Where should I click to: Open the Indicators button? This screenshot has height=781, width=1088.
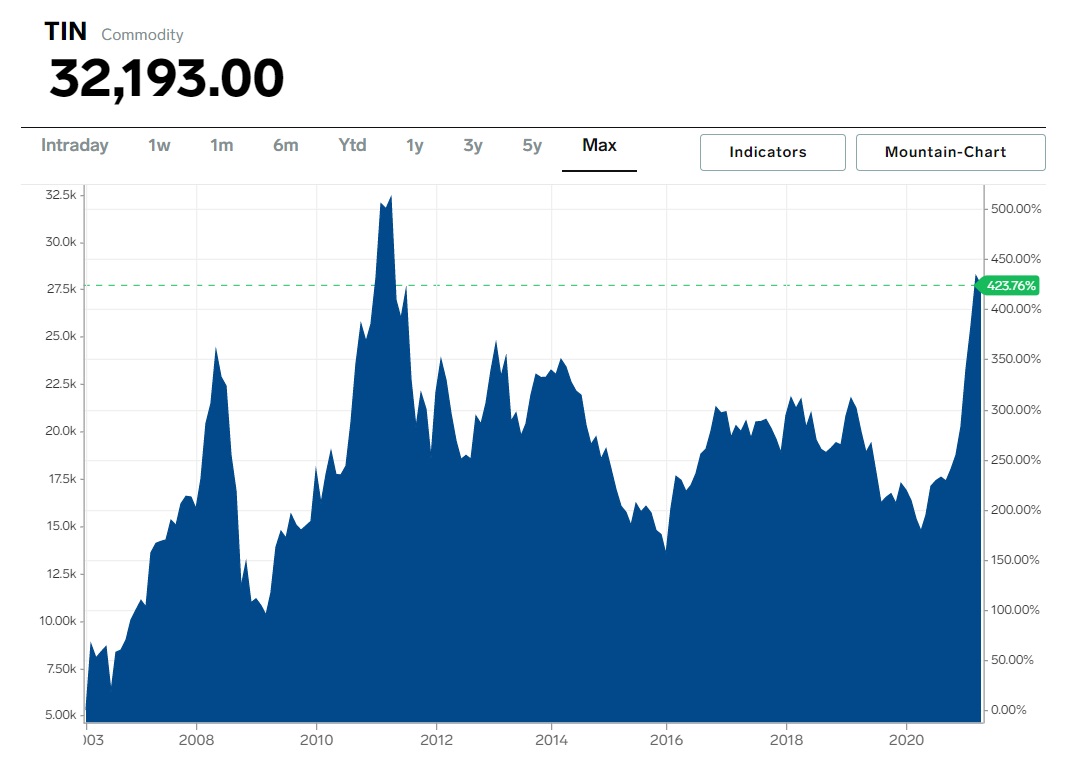[772, 152]
